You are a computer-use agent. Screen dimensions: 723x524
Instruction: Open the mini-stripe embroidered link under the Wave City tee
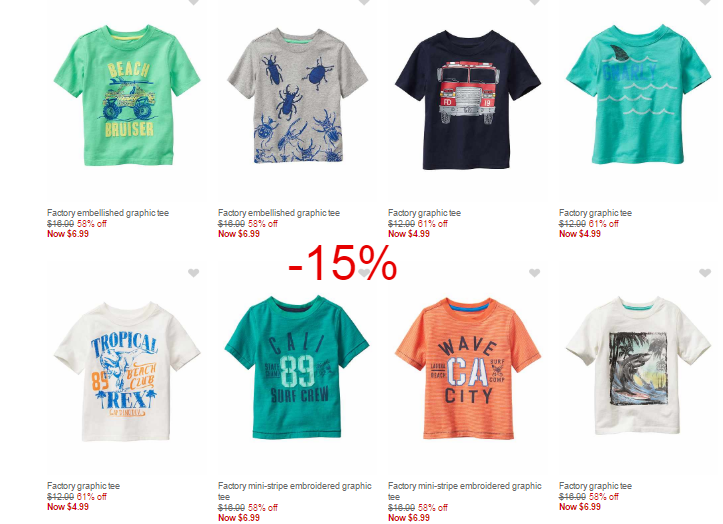(x=465, y=491)
